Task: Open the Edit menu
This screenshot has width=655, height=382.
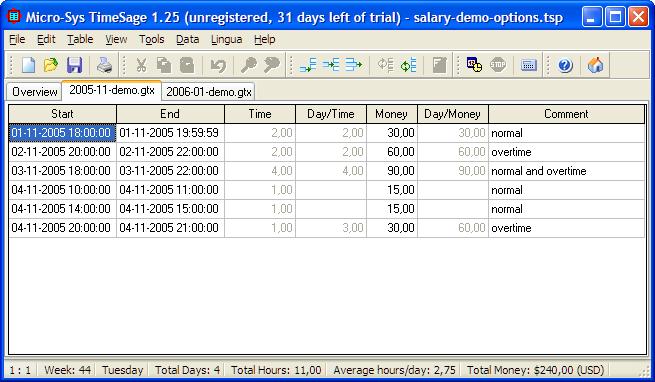Action: tap(46, 39)
